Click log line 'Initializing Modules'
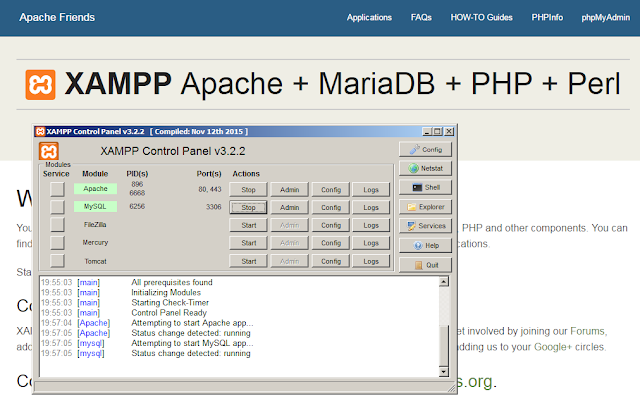Screen dimensions: 640x401 (166, 292)
